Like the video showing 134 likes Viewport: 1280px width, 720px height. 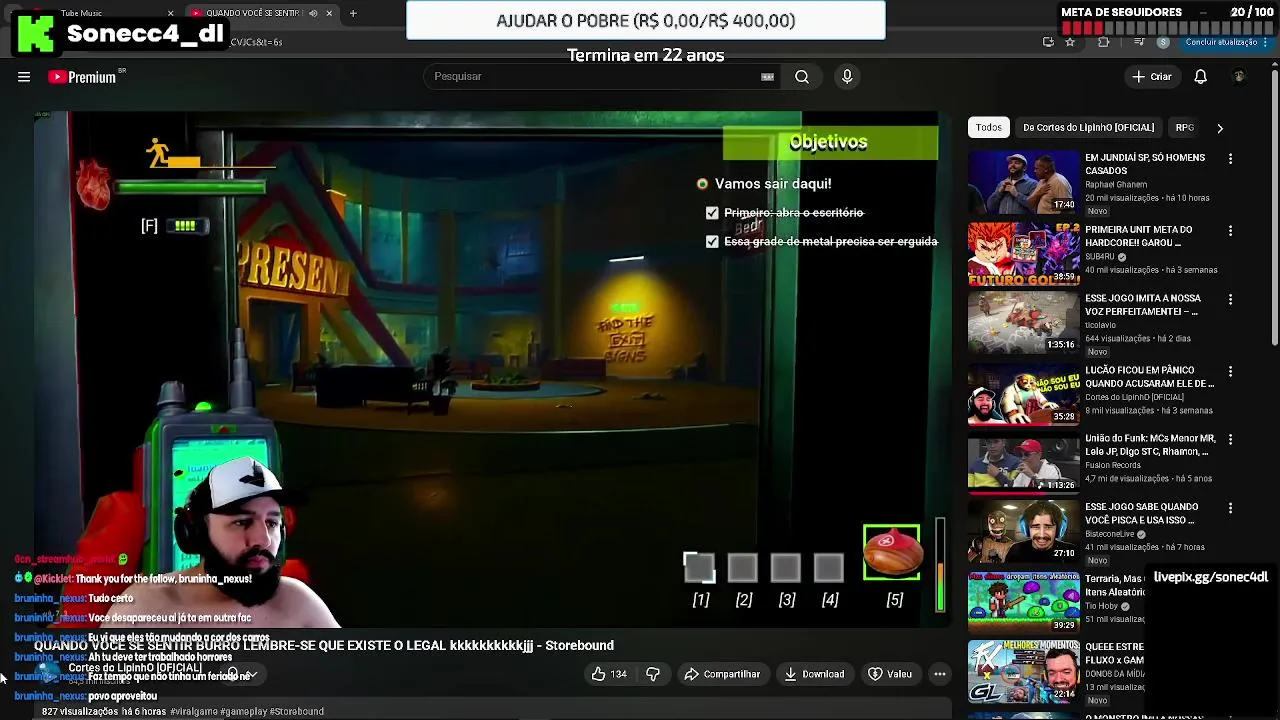pos(608,674)
